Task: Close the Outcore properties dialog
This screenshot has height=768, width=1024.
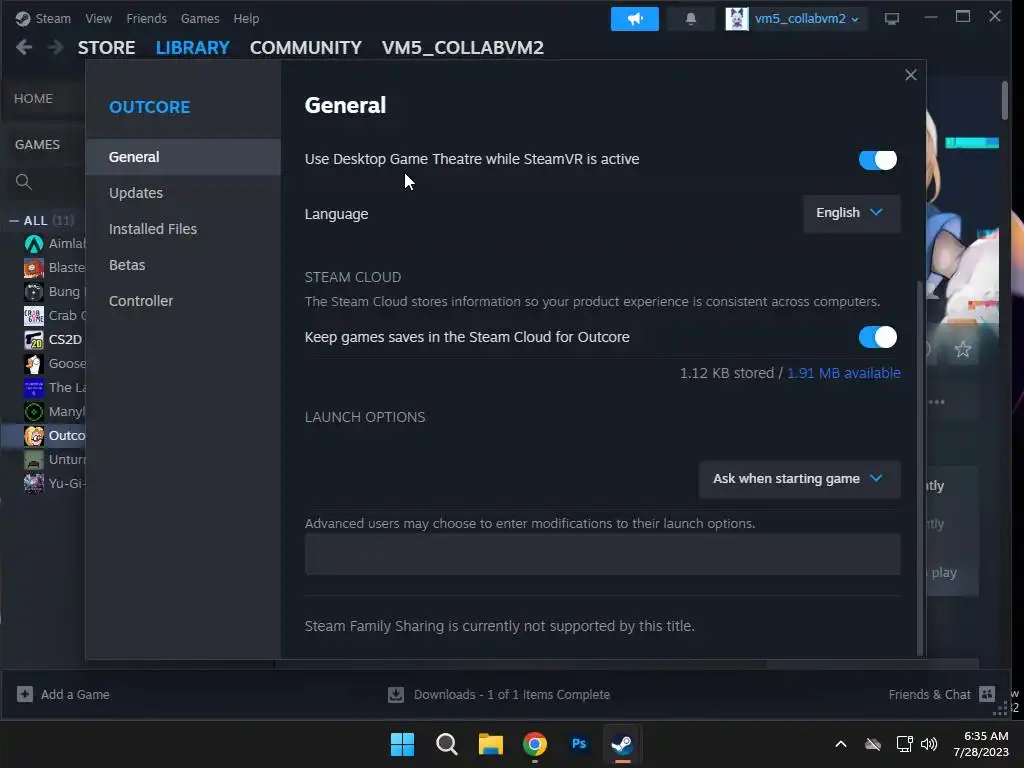Action: pyautogui.click(x=911, y=75)
